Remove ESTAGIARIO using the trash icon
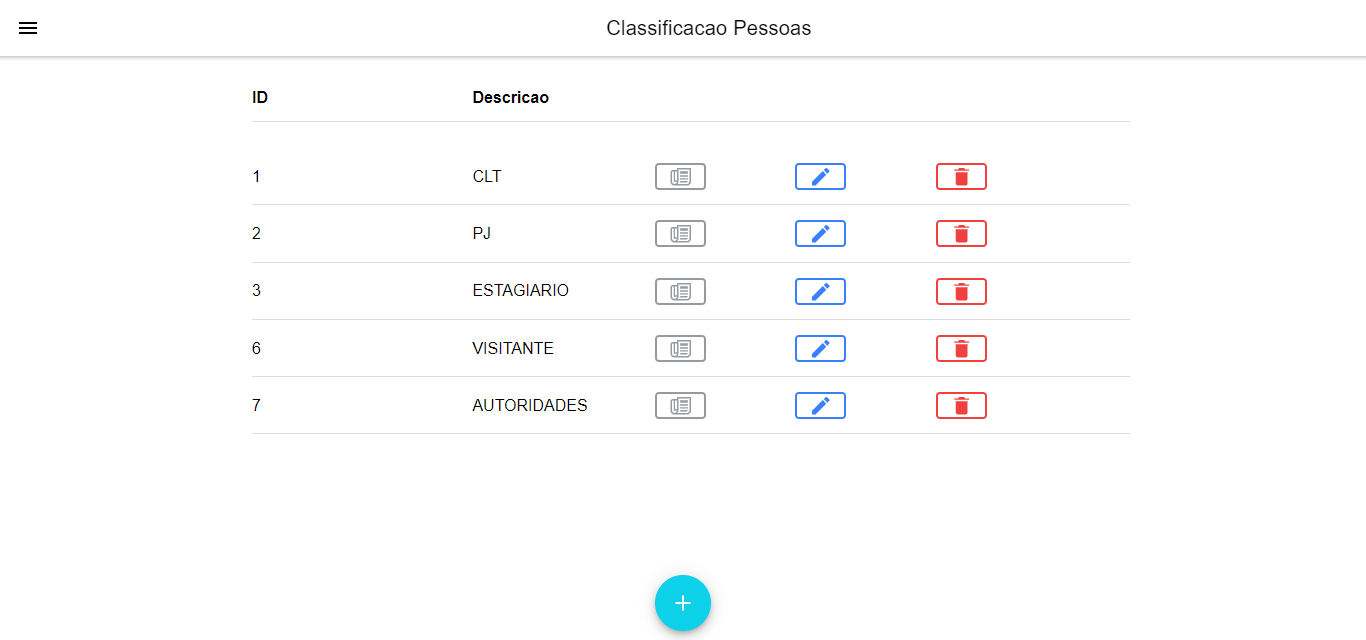 [x=961, y=291]
